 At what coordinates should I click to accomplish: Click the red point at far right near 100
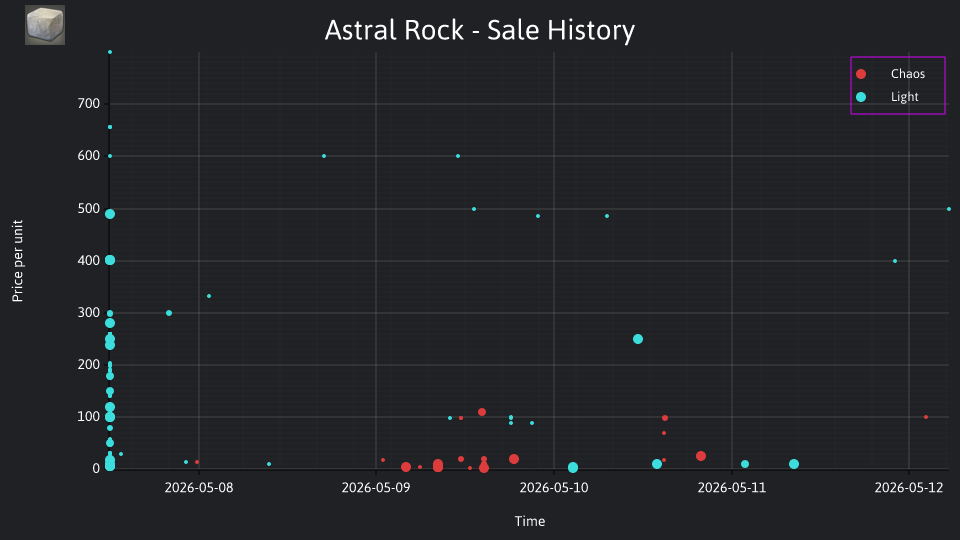tap(926, 417)
